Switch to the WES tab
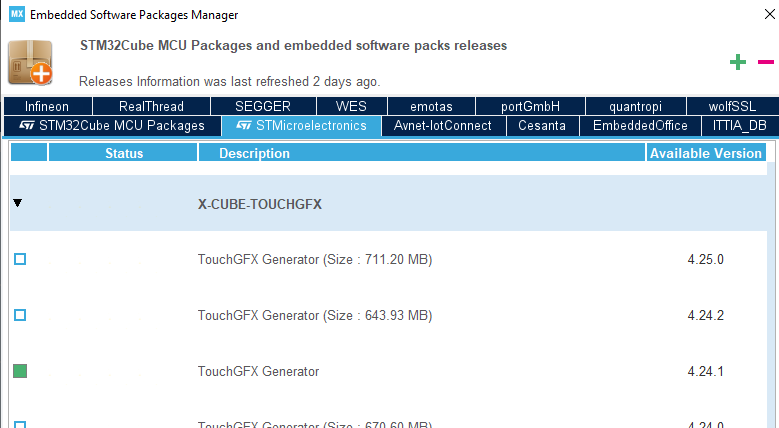779x428 pixels. [x=351, y=106]
